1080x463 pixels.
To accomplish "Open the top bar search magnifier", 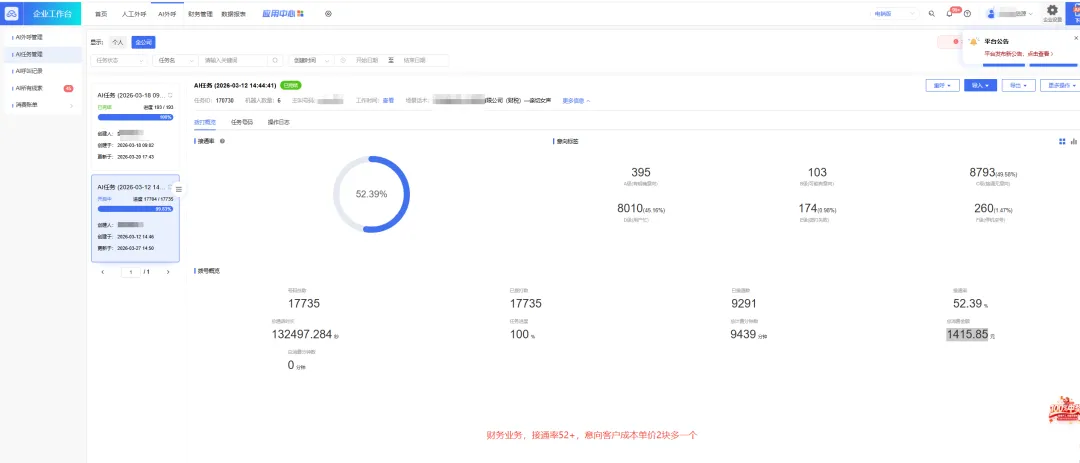I will (x=932, y=13).
